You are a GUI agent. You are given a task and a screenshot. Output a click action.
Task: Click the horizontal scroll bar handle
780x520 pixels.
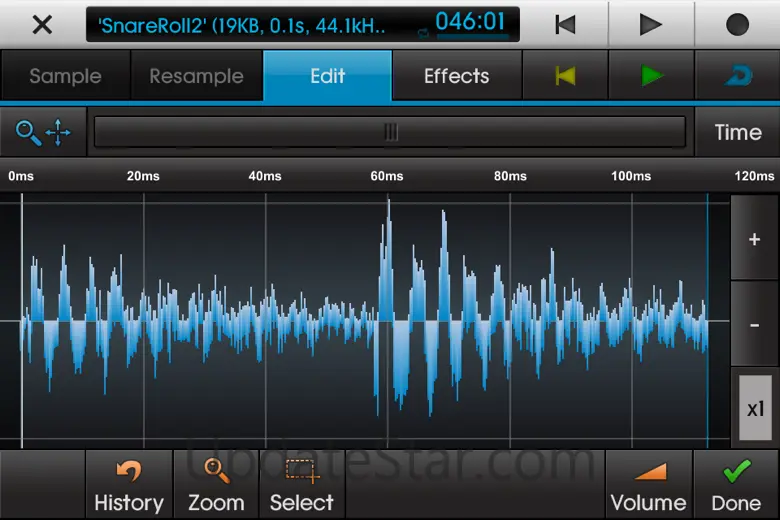[391, 132]
